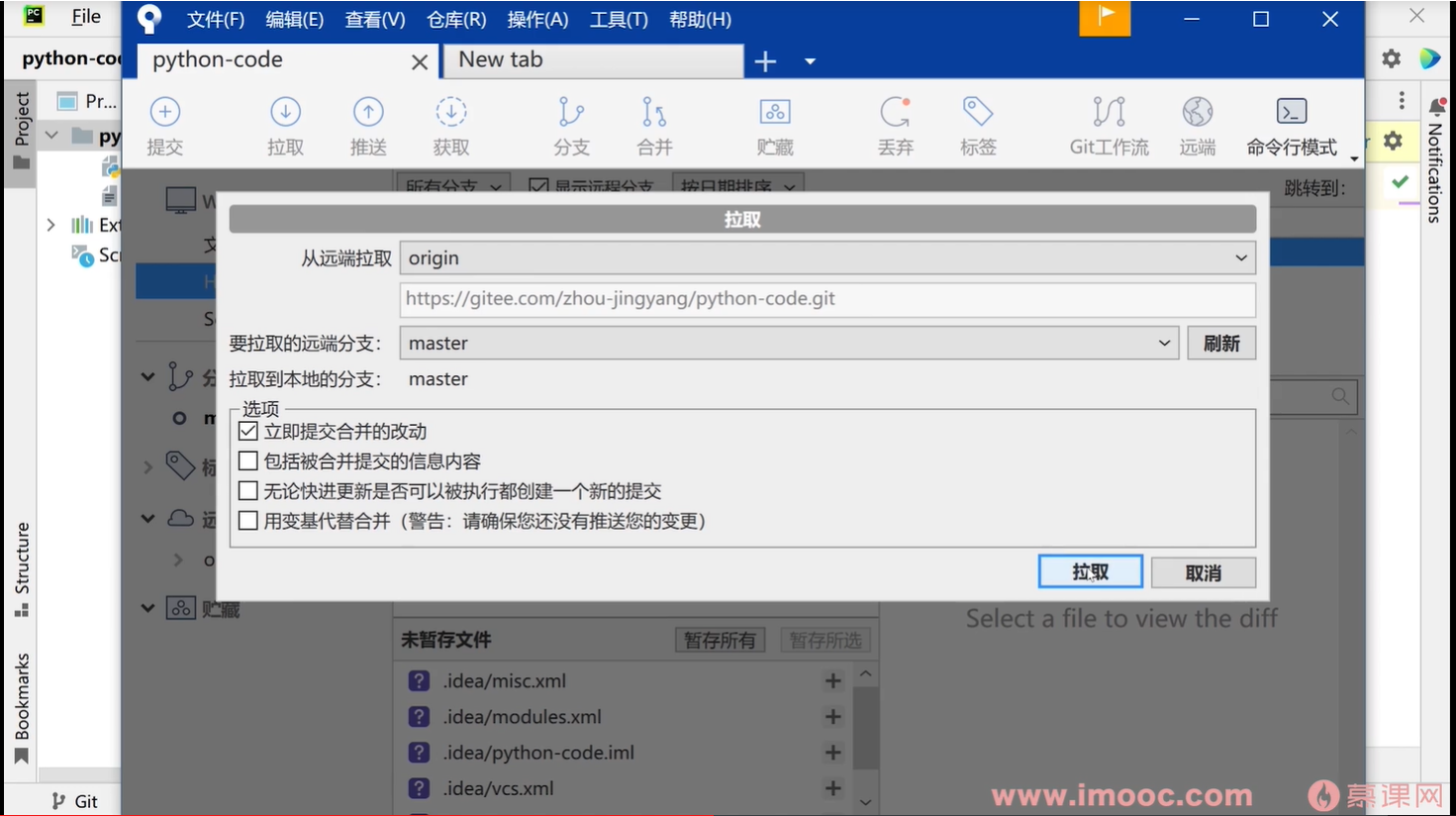Click the 拉取 button to pull
The height and width of the screenshot is (816, 1456).
point(1090,571)
